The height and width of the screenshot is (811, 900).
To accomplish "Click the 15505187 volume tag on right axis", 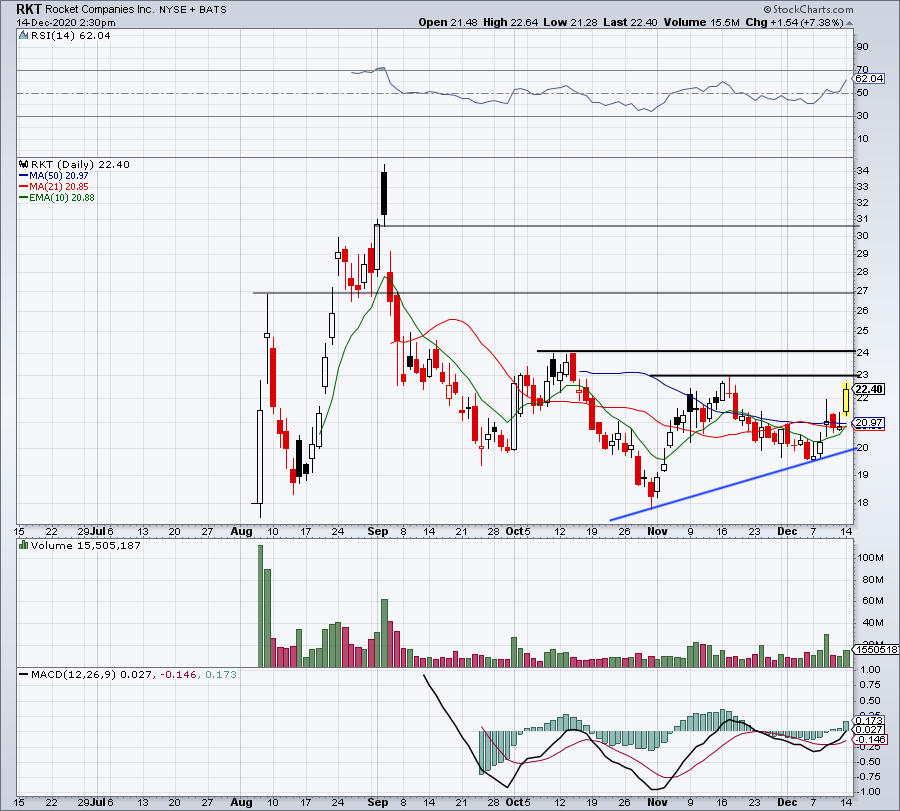I will click(876, 649).
